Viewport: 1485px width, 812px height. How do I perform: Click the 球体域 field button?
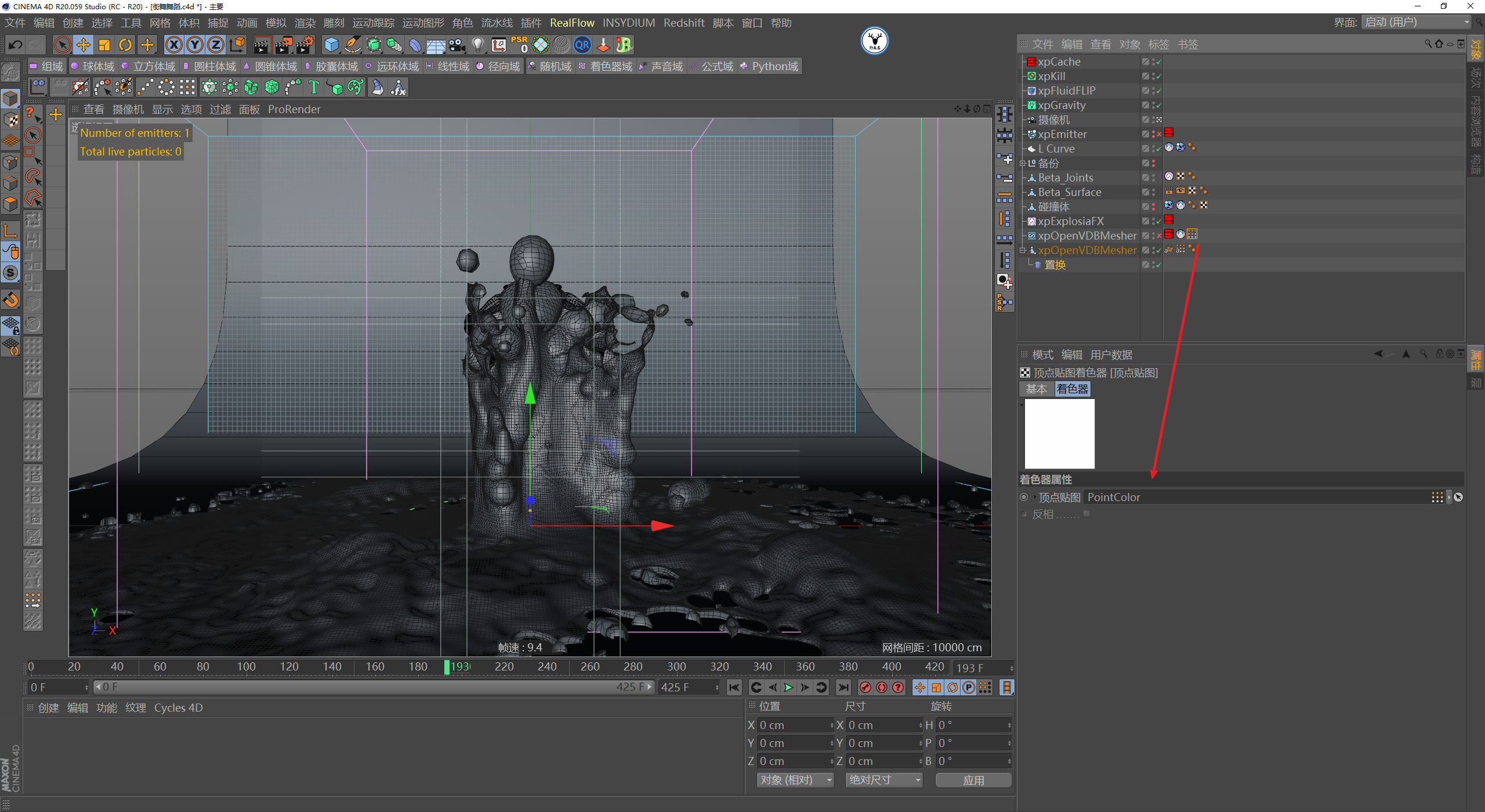93,67
